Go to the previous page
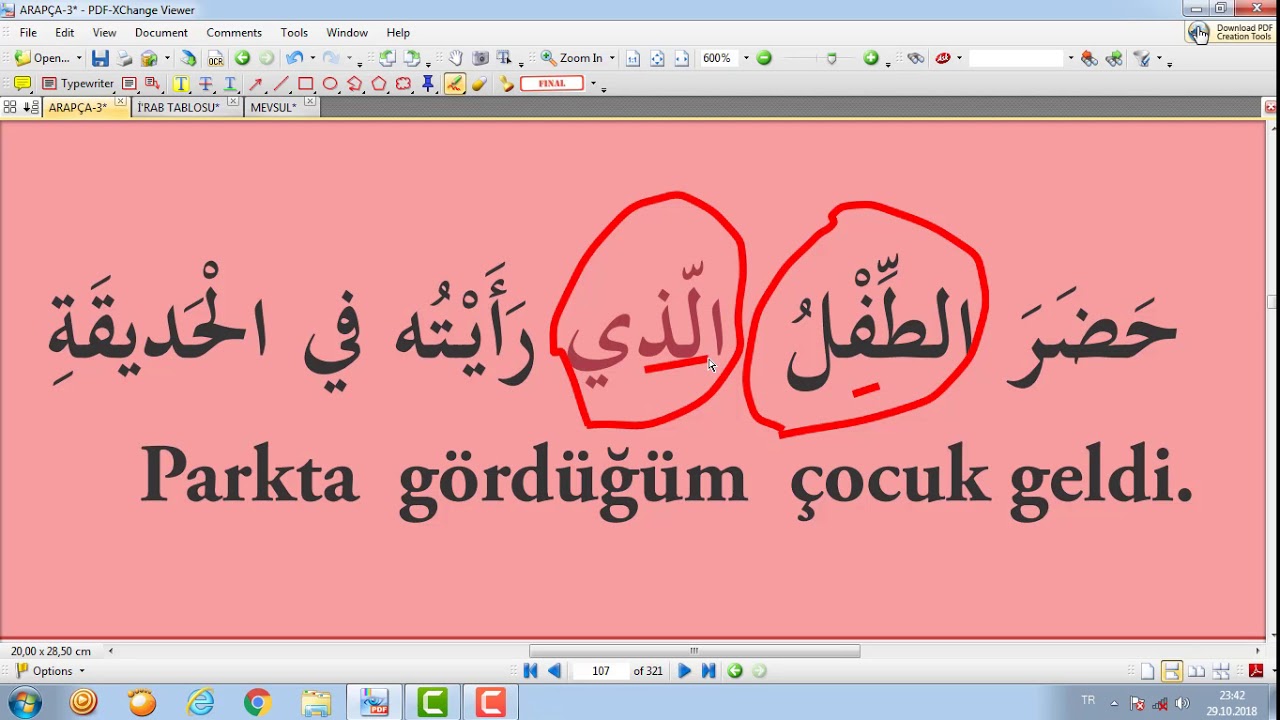The width and height of the screenshot is (1280, 720). point(555,671)
